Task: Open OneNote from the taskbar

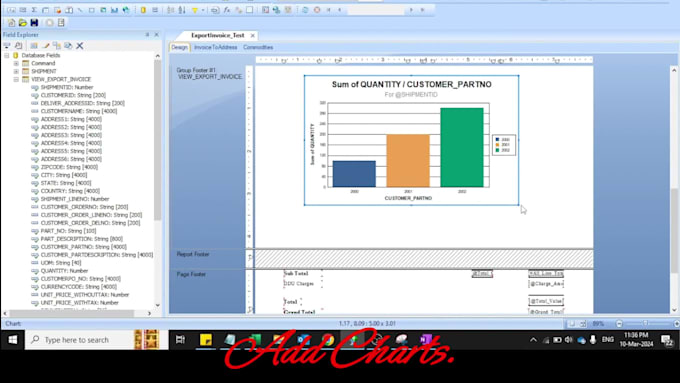Action: pyautogui.click(x=426, y=340)
